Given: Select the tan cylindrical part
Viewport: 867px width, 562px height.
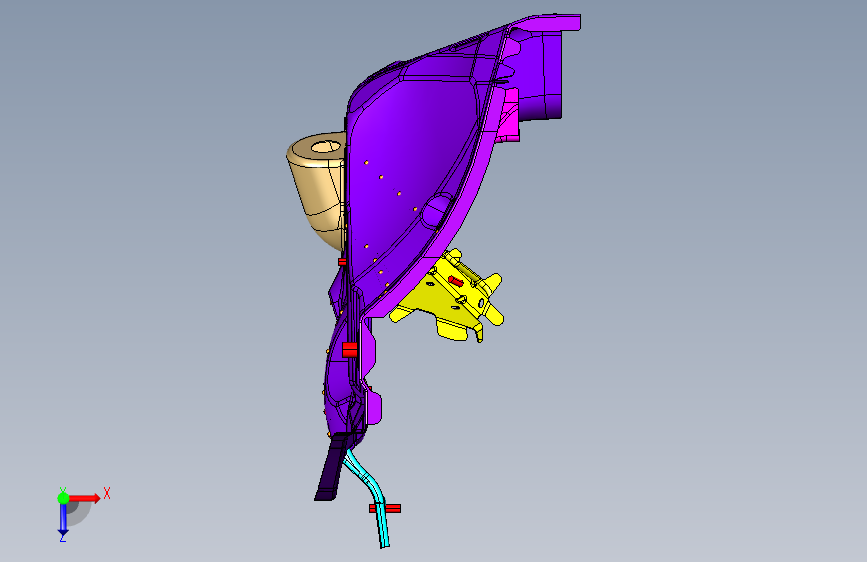Looking at the screenshot, I should click(x=318, y=188).
